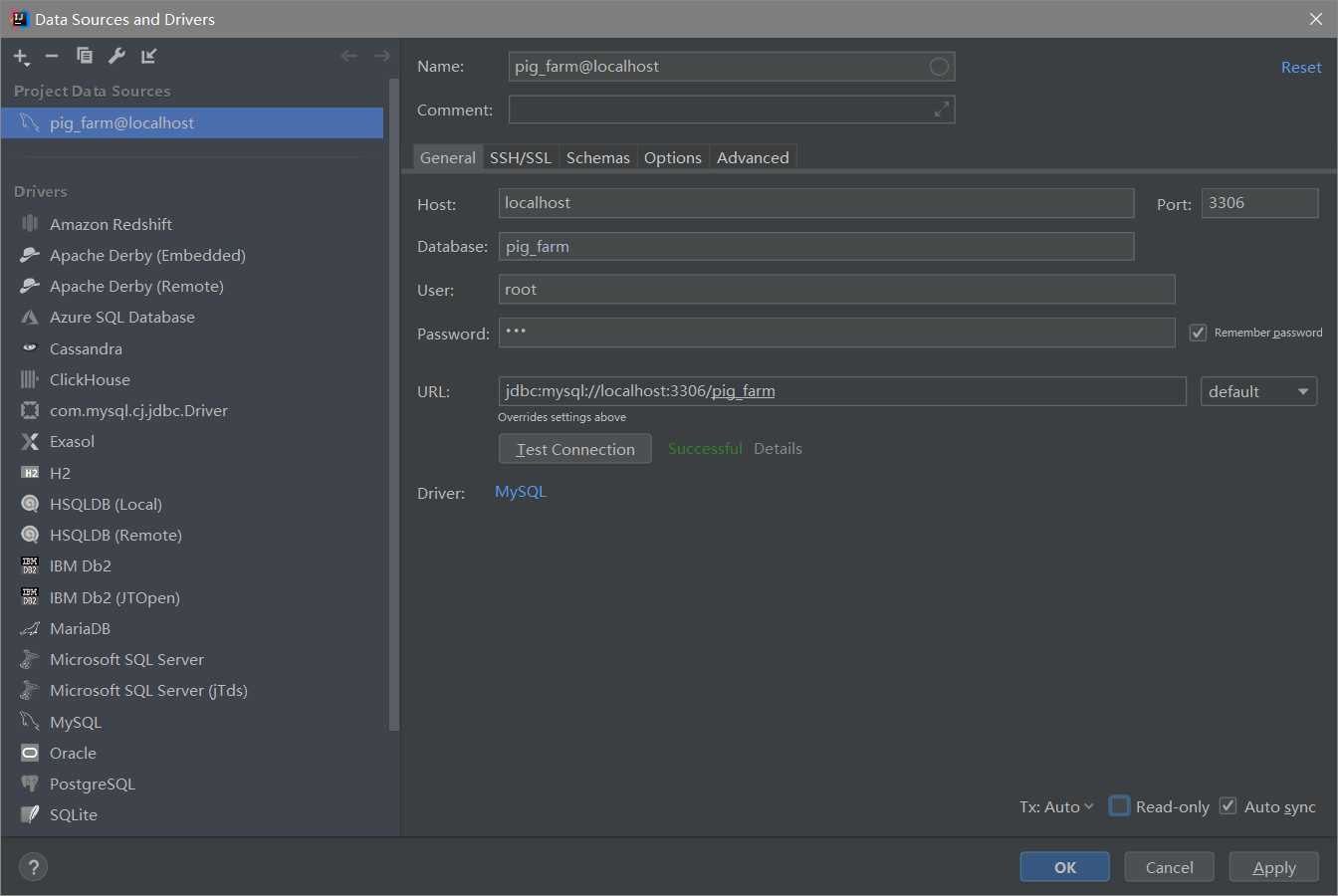Select HSQLDB (Local) driver

pyautogui.click(x=192, y=504)
